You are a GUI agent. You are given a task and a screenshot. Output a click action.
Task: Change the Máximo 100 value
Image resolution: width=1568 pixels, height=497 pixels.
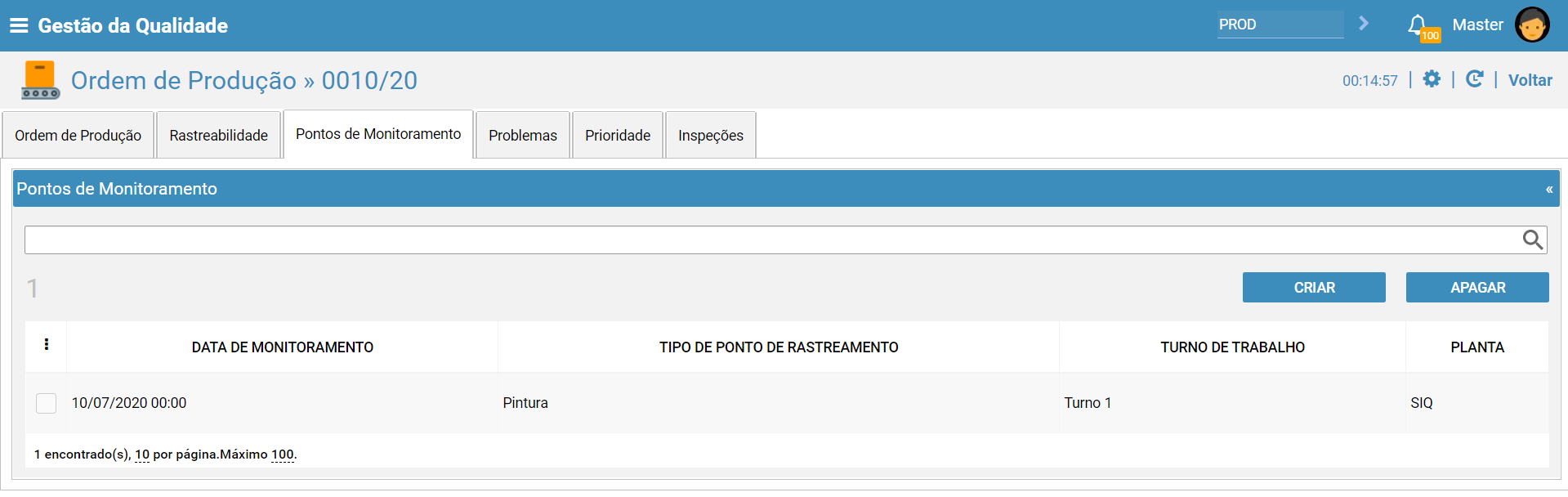point(283,454)
